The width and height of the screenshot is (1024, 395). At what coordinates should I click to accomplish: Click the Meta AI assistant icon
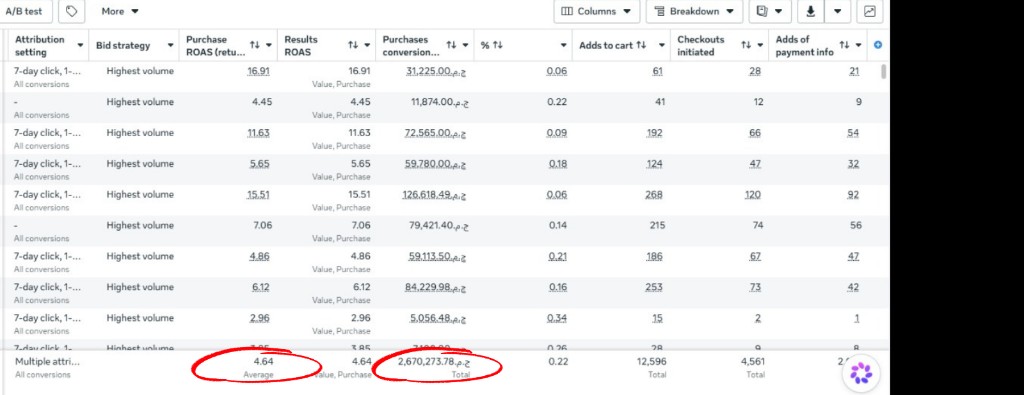pyautogui.click(x=861, y=374)
